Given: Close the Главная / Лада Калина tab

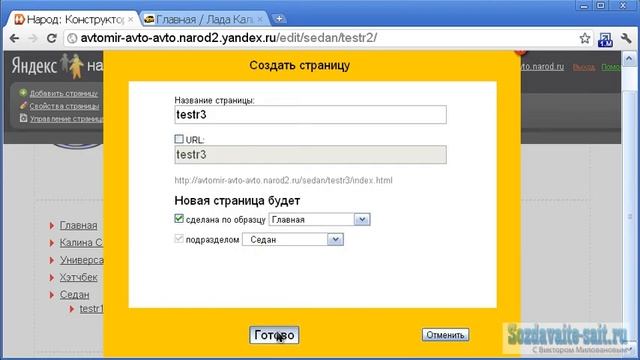Looking at the screenshot, I should click(260, 19).
